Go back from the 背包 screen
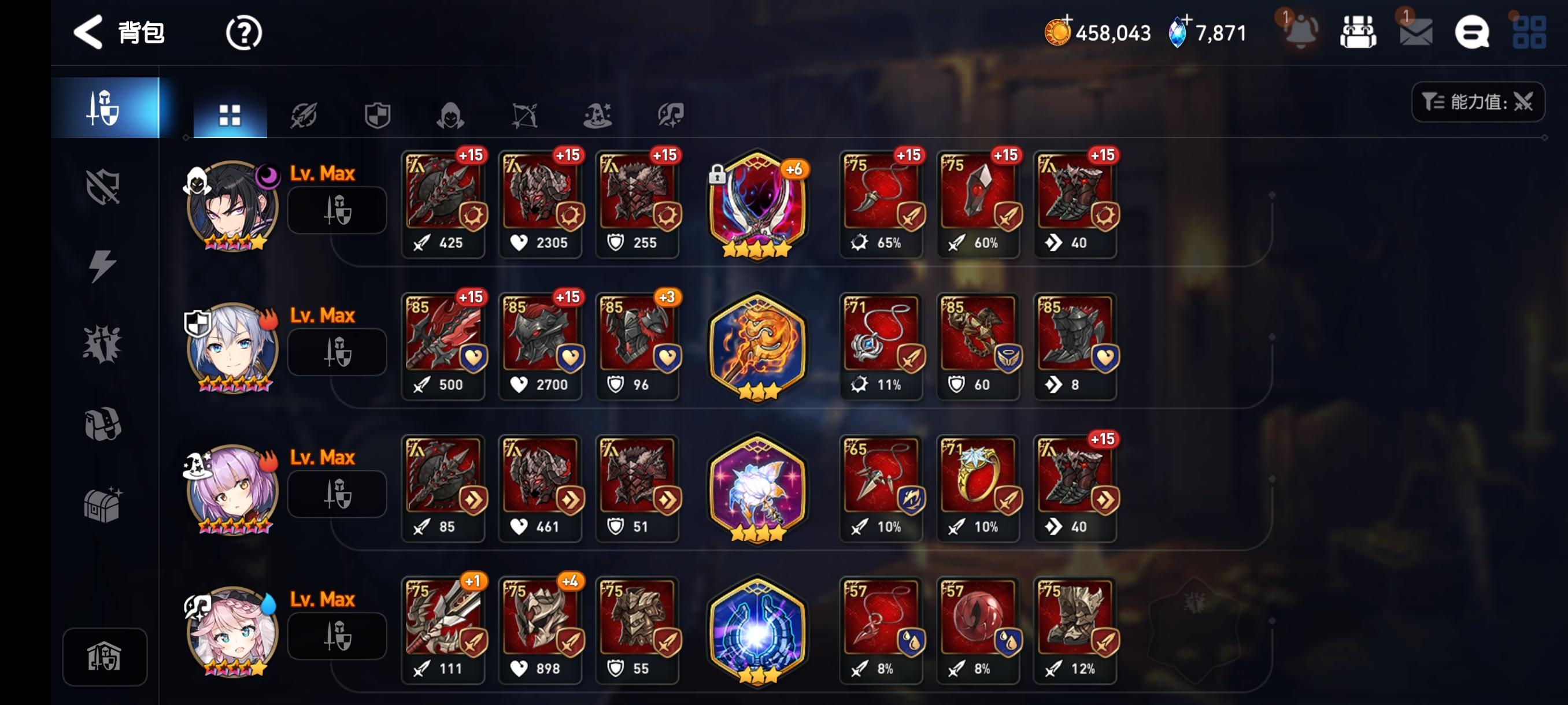 (88, 32)
